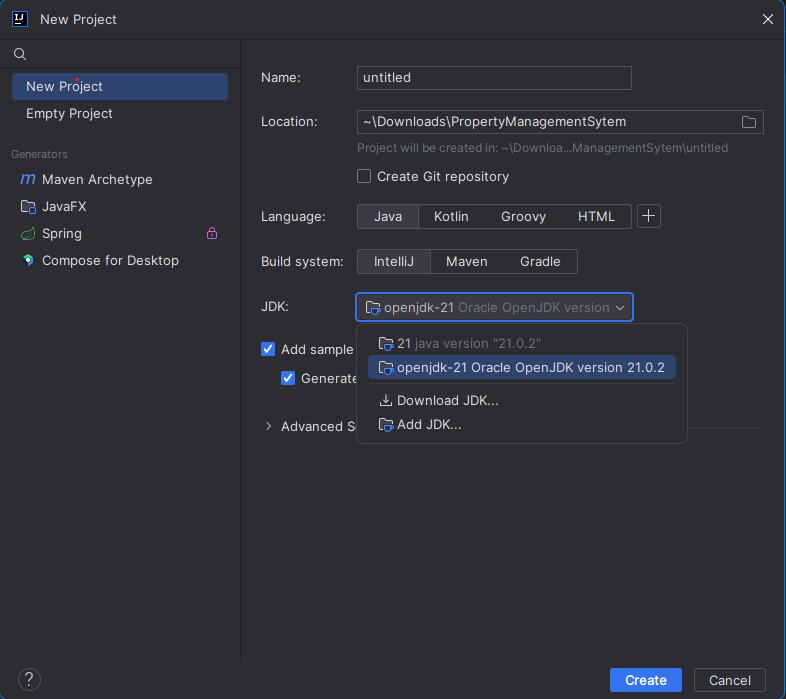Choose Add JDK... option

521,425
